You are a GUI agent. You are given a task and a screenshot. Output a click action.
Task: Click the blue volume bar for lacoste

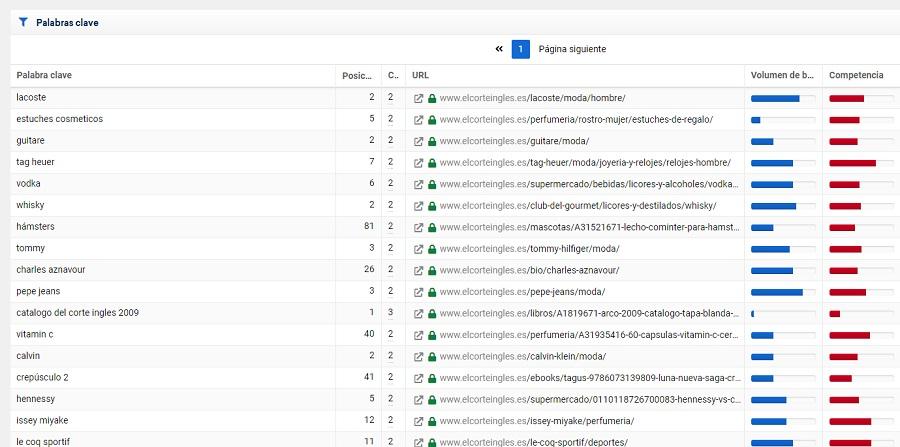coord(775,98)
